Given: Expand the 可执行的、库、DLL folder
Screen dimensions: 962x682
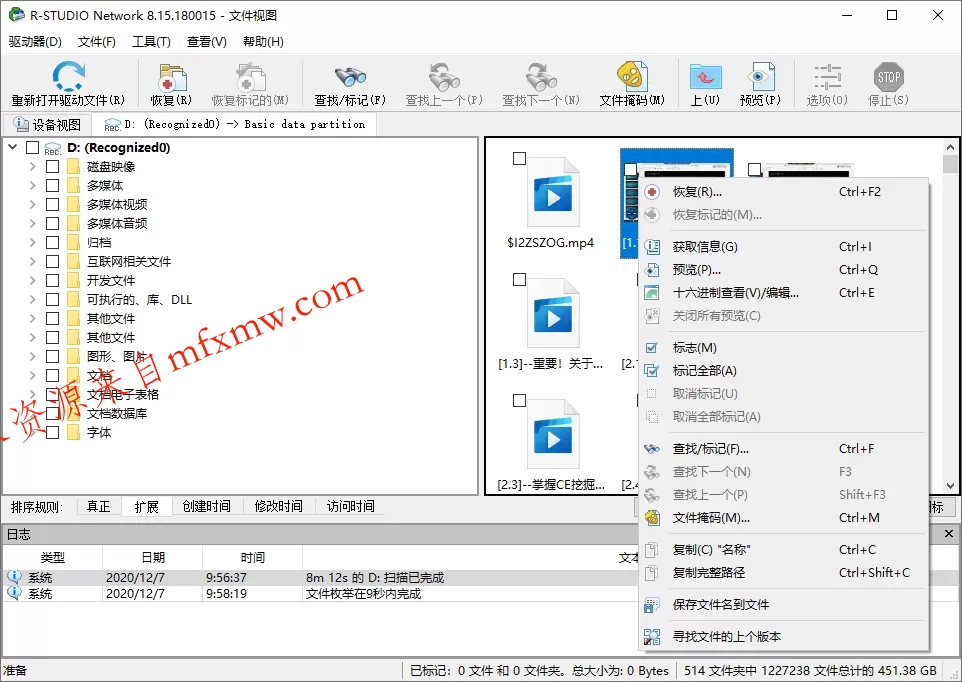Looking at the screenshot, I should pos(33,299).
